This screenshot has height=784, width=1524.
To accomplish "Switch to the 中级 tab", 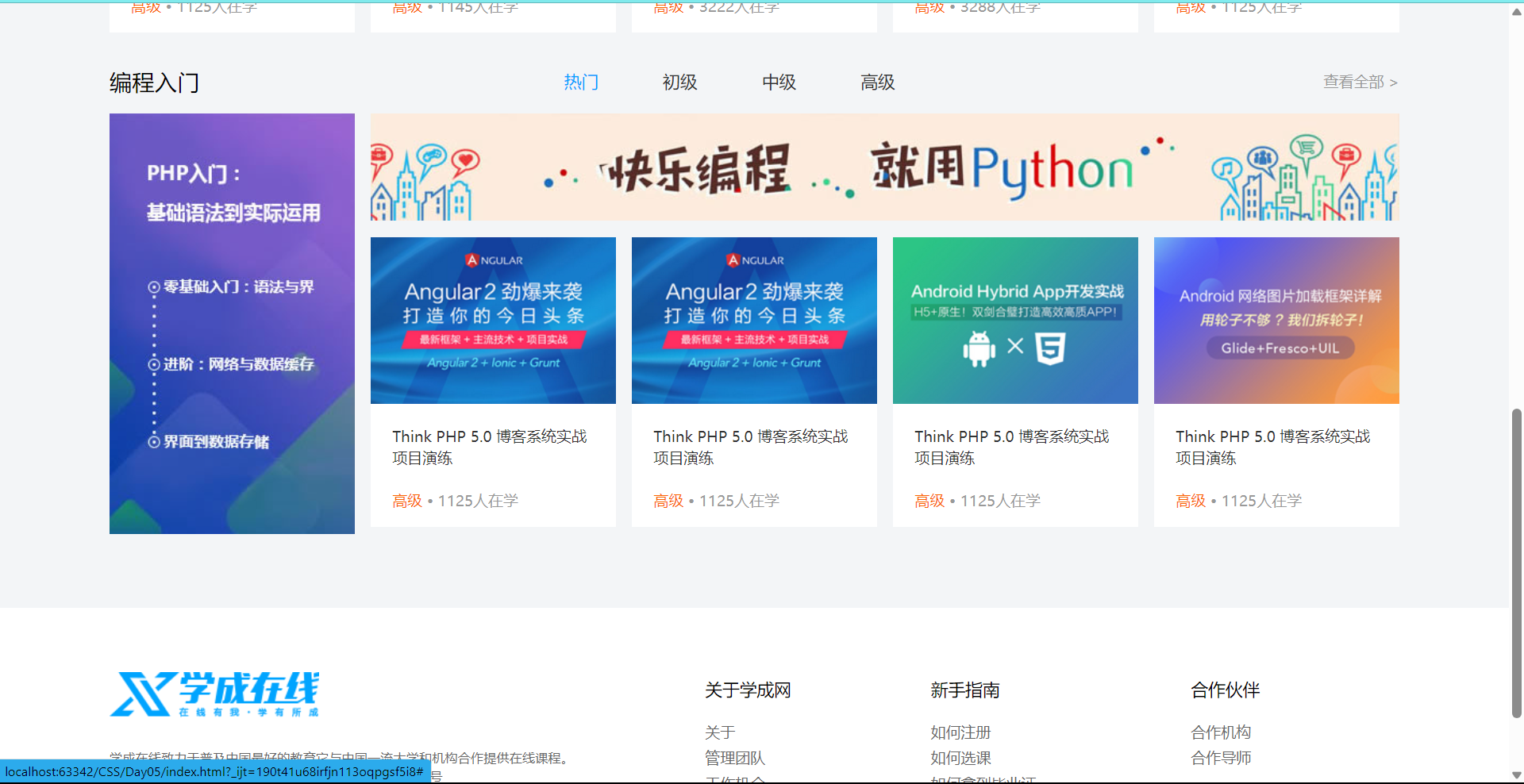I will (x=779, y=82).
